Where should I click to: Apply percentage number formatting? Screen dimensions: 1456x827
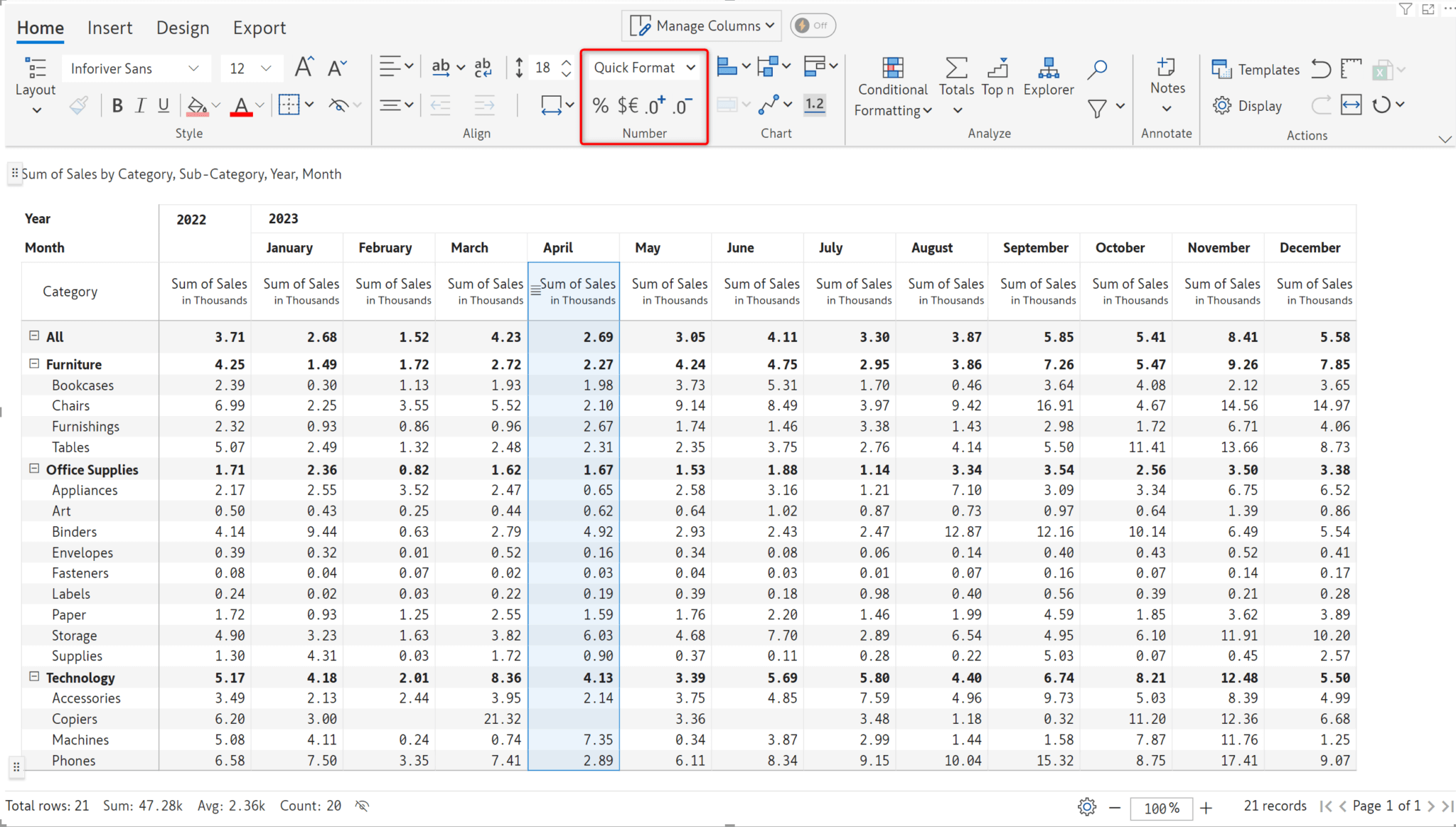(x=601, y=105)
